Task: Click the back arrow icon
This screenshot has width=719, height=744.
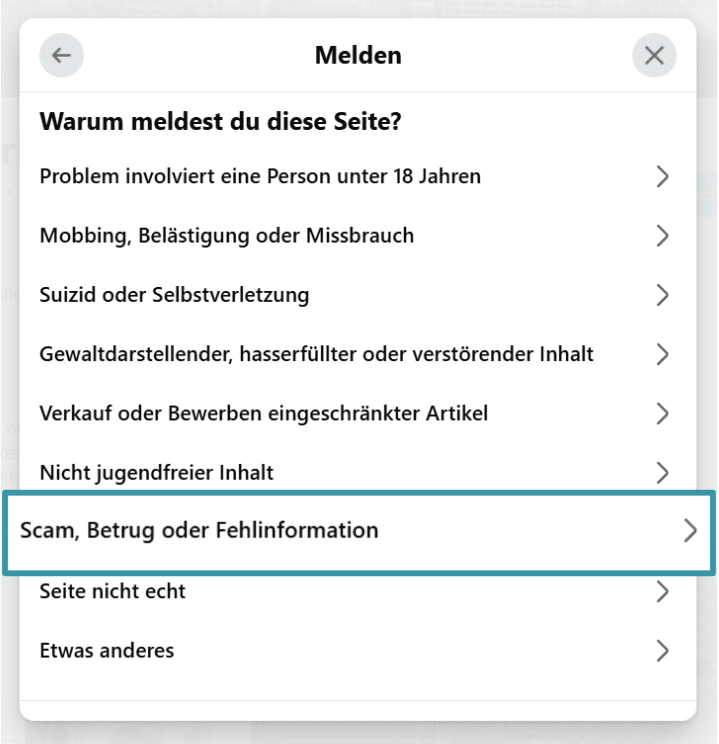Action: click(x=61, y=56)
